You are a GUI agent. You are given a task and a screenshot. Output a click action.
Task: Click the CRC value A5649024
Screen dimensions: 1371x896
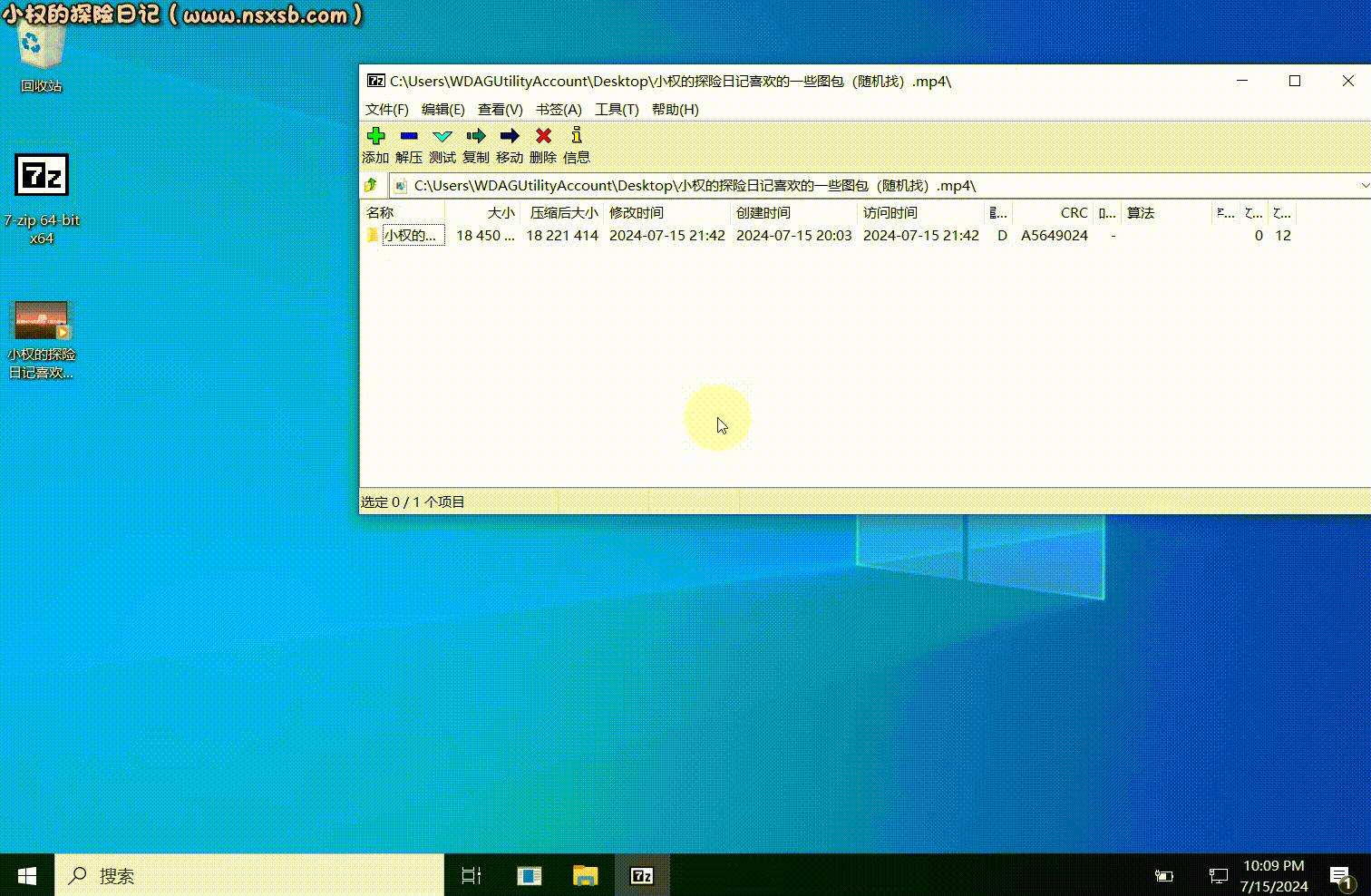1055,236
